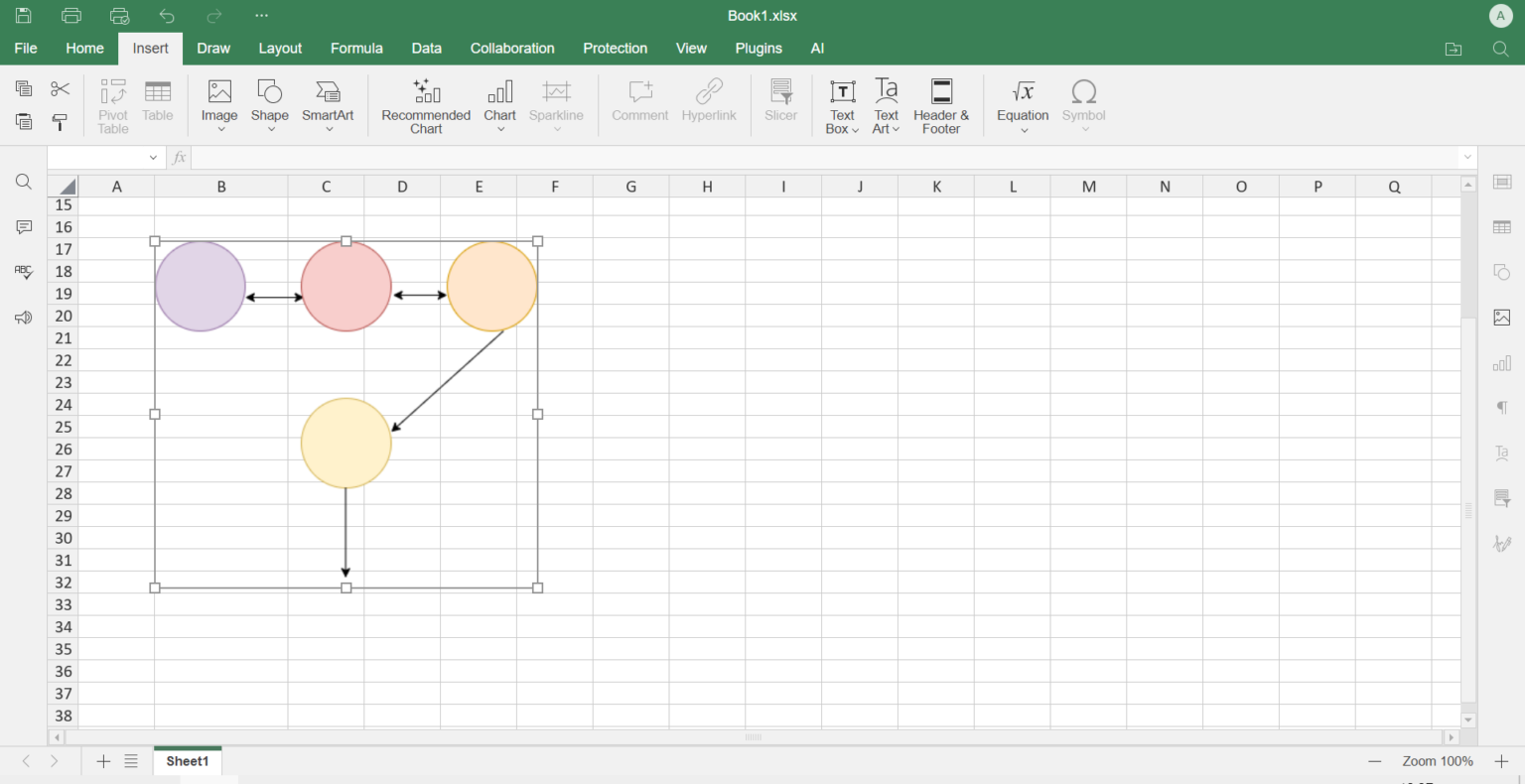1525x784 pixels.
Task: Run spell checking via the ABC sidebar icon
Action: 23,272
